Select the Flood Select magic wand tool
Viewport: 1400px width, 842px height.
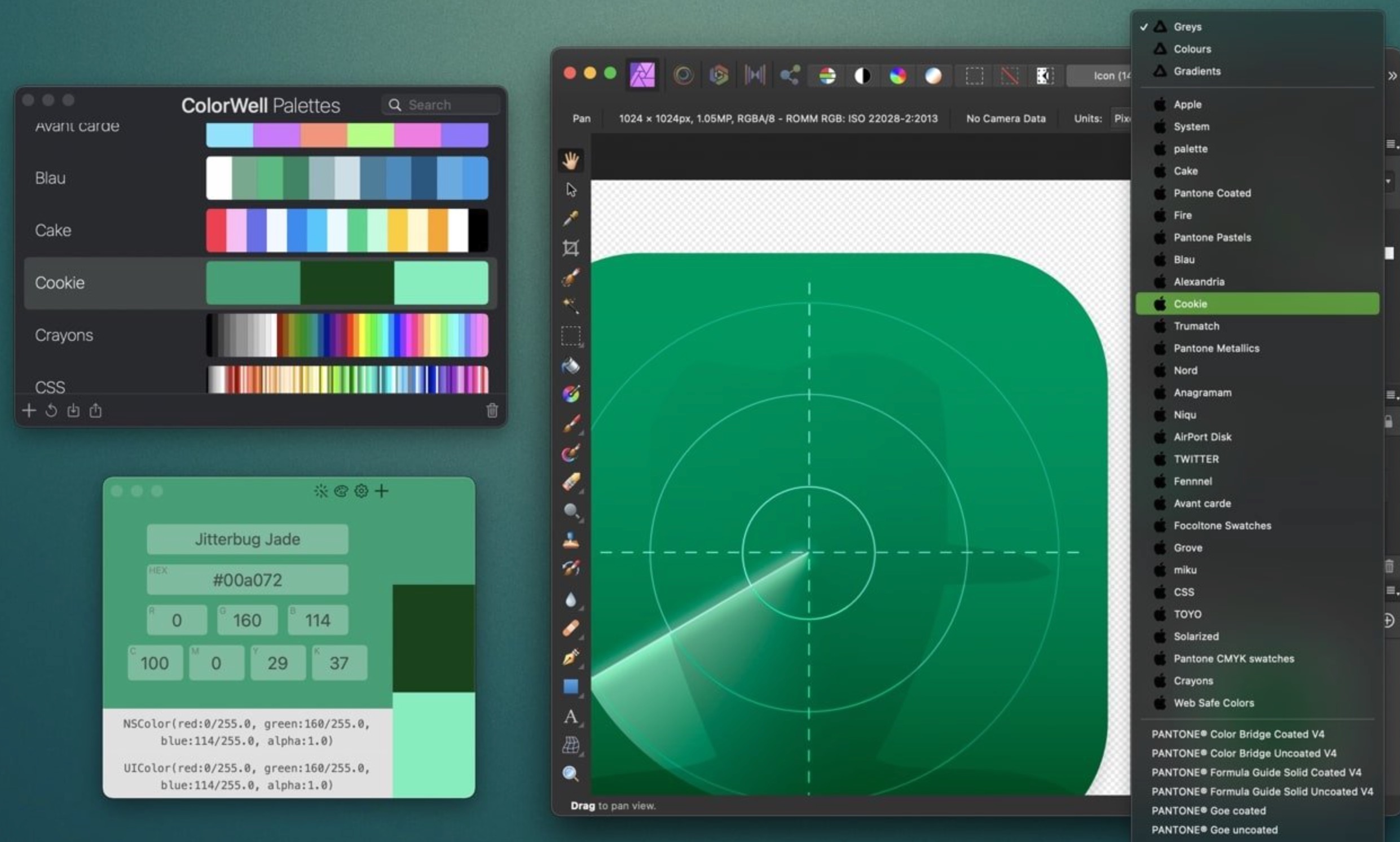point(570,306)
